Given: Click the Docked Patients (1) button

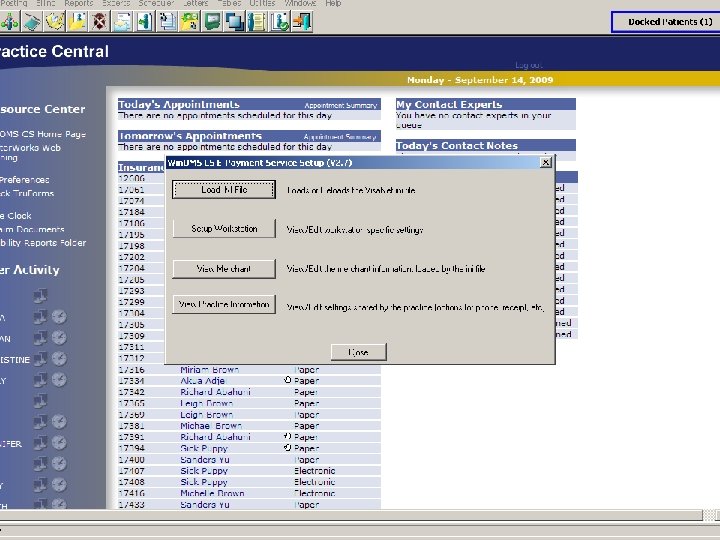Looking at the screenshot, I should pyautogui.click(x=667, y=22).
